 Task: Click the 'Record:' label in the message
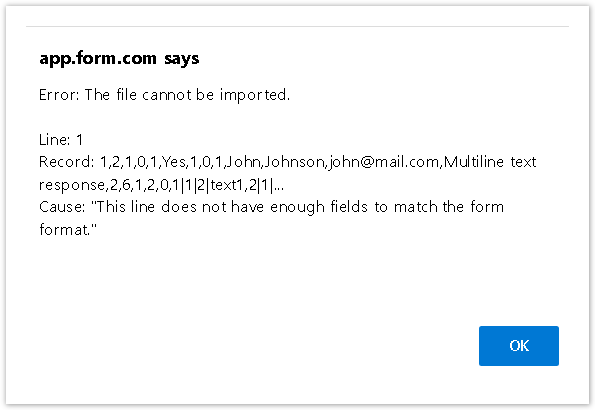coord(66,162)
